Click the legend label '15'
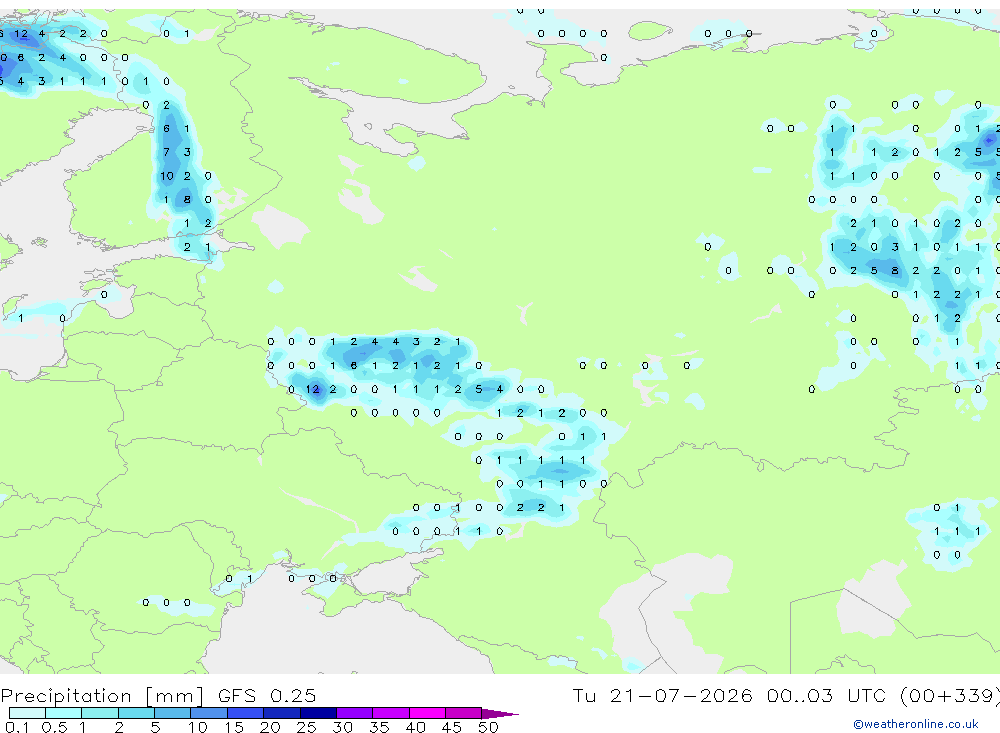Image resolution: width=1000 pixels, height=733 pixels. pyautogui.click(x=234, y=727)
